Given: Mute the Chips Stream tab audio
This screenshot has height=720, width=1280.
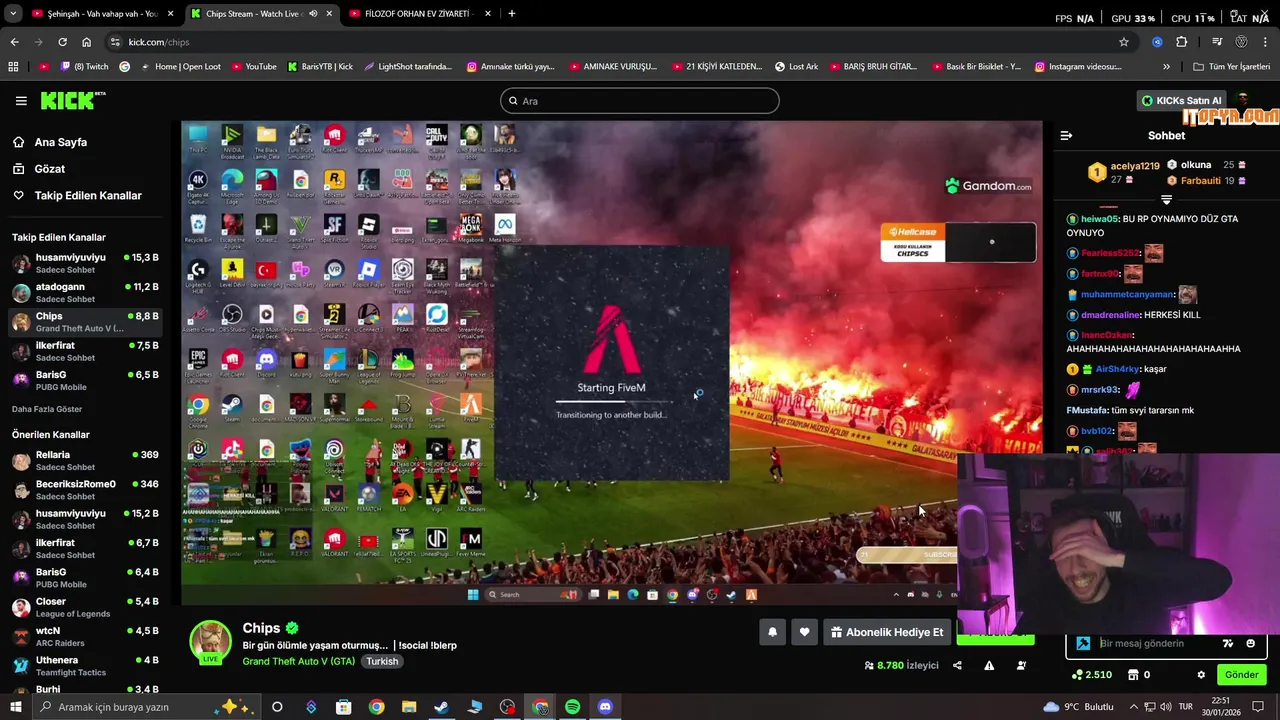Looking at the screenshot, I should pyautogui.click(x=313, y=14).
